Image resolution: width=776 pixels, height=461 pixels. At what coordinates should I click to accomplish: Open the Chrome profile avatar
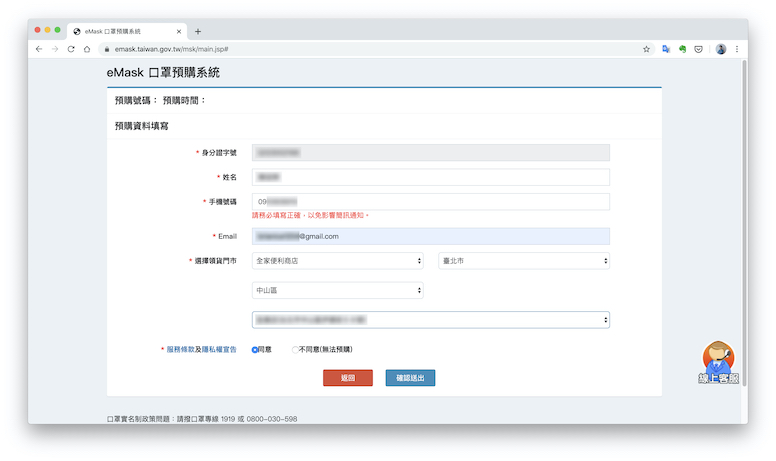click(721, 49)
